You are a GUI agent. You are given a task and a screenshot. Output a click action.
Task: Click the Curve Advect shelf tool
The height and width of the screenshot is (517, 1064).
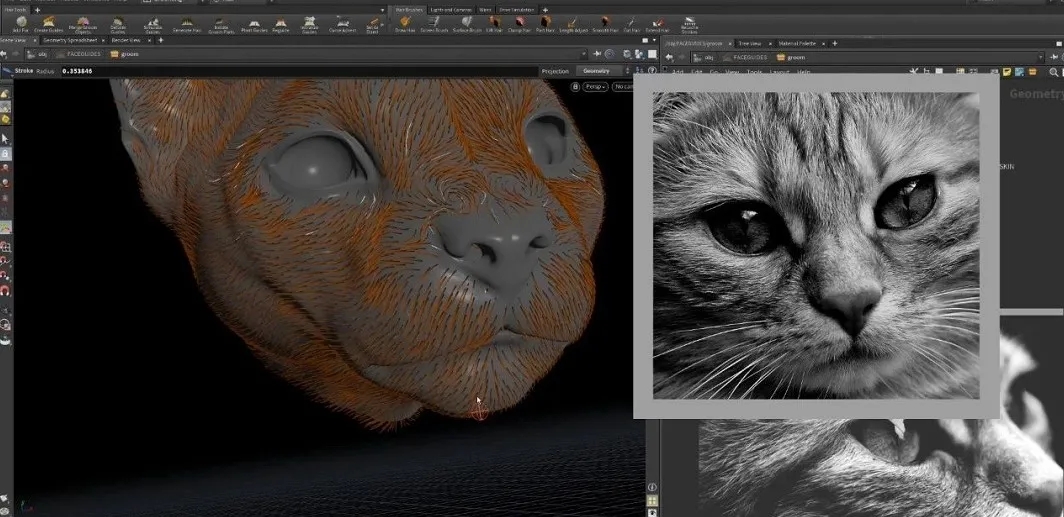(342, 23)
